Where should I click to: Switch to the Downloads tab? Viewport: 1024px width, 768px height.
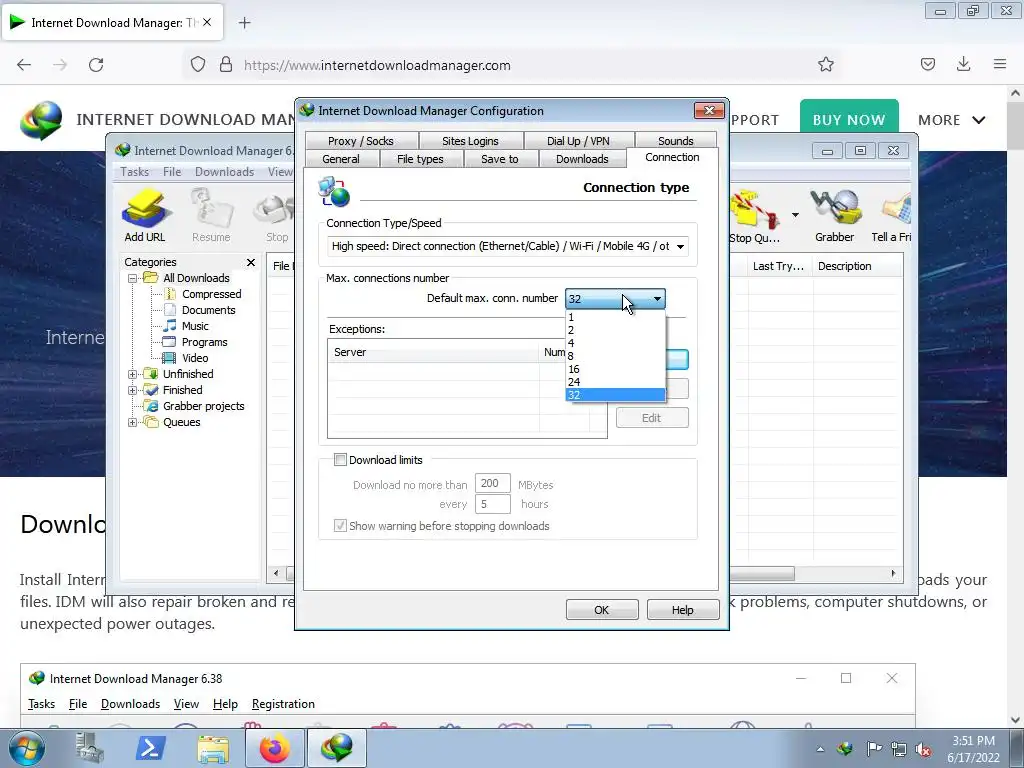(x=582, y=159)
